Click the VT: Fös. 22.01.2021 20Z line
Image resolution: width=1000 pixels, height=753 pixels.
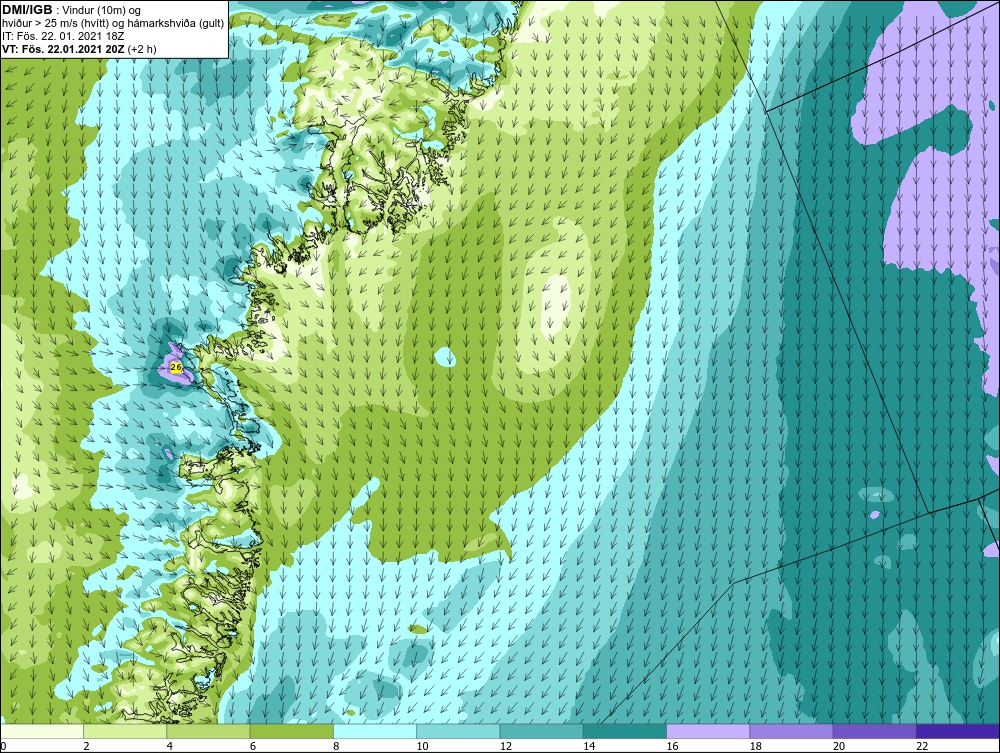79,48
